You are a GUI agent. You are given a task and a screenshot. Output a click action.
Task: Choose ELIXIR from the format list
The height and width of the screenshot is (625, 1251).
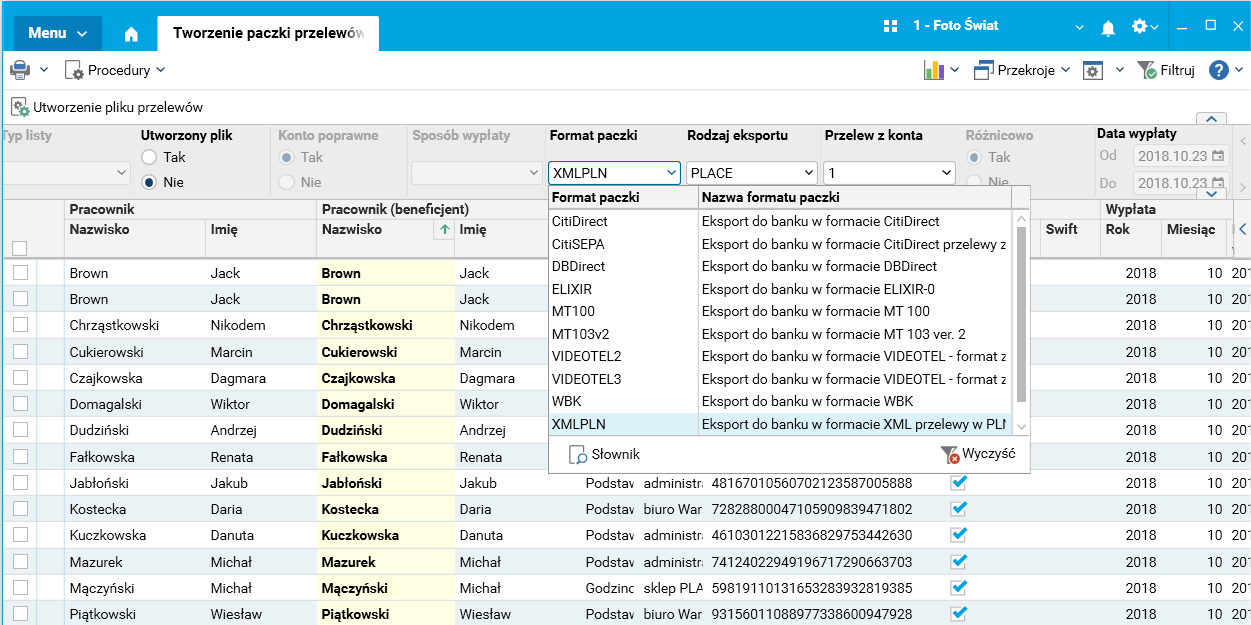(x=572, y=289)
